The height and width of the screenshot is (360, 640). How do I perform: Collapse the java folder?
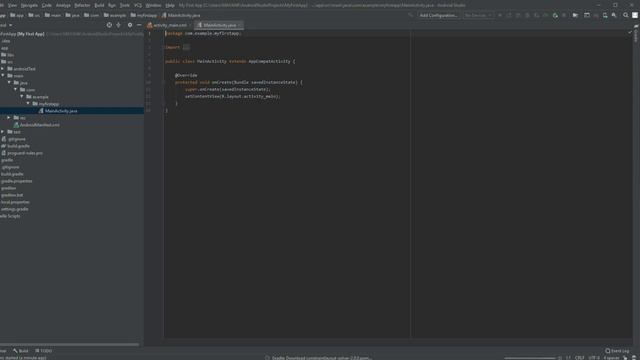9,83
